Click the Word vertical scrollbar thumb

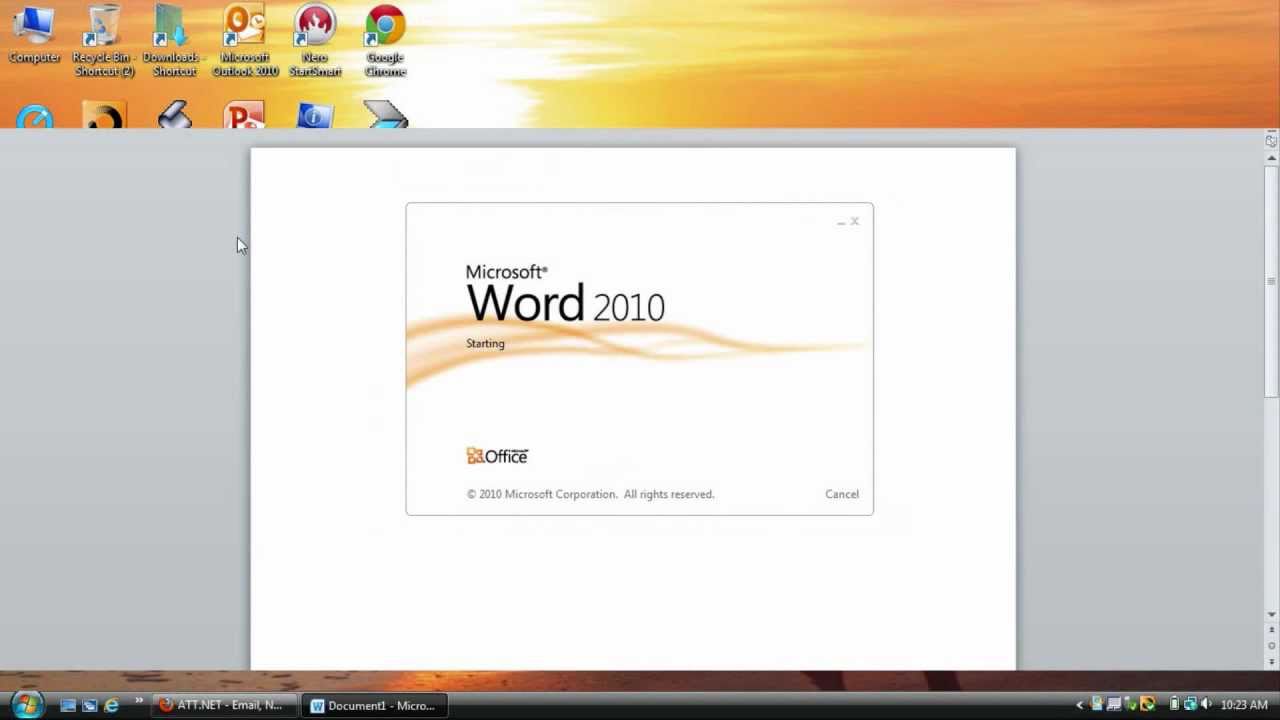pos(1271,282)
